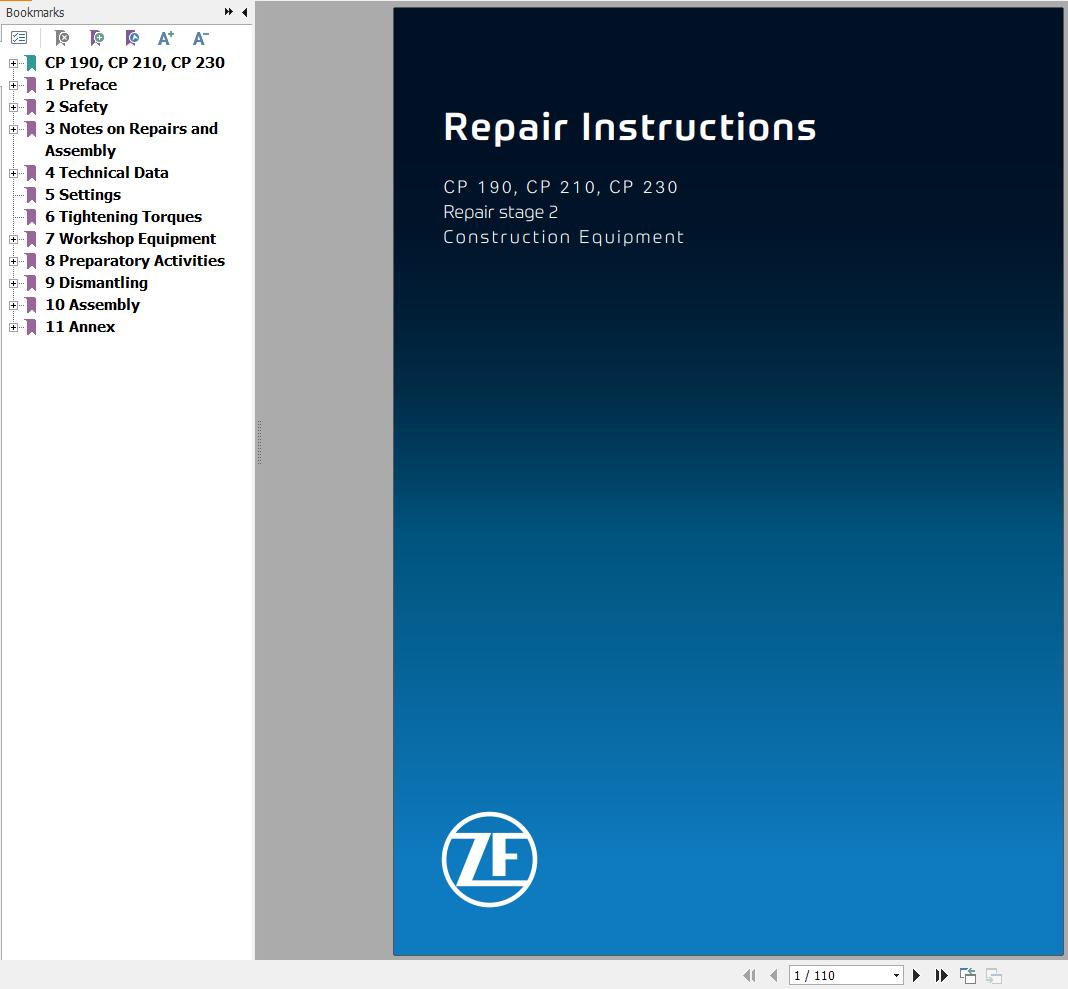The image size is (1068, 989).
Task: Open the 6 Tightening Torques bookmark
Action: [123, 217]
